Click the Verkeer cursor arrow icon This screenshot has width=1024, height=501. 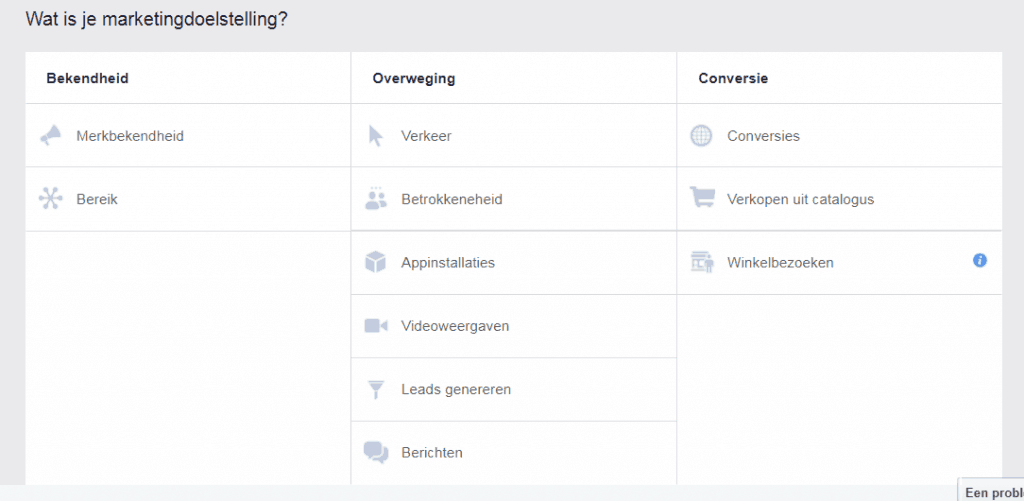tap(376, 136)
